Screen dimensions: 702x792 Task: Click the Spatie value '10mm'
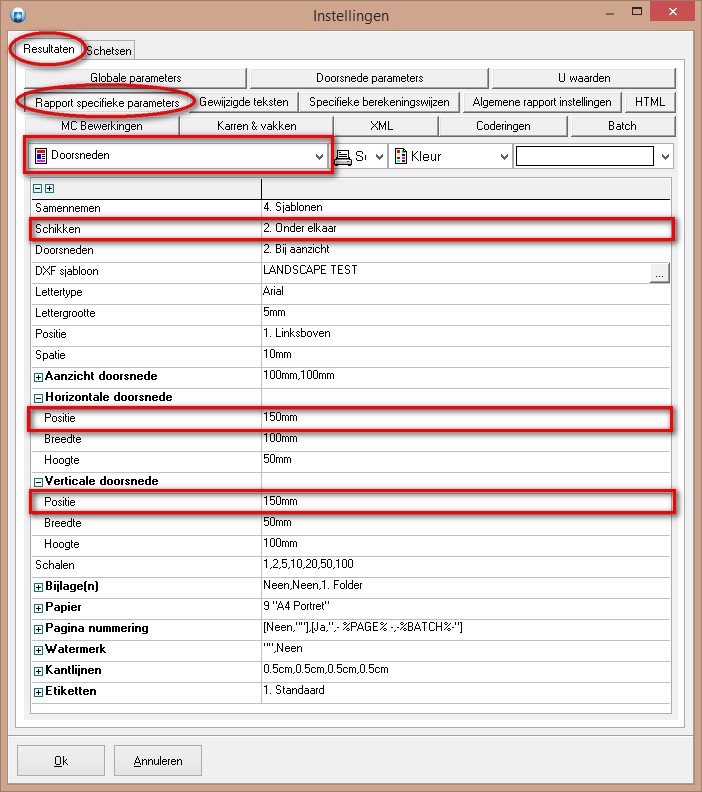point(277,354)
